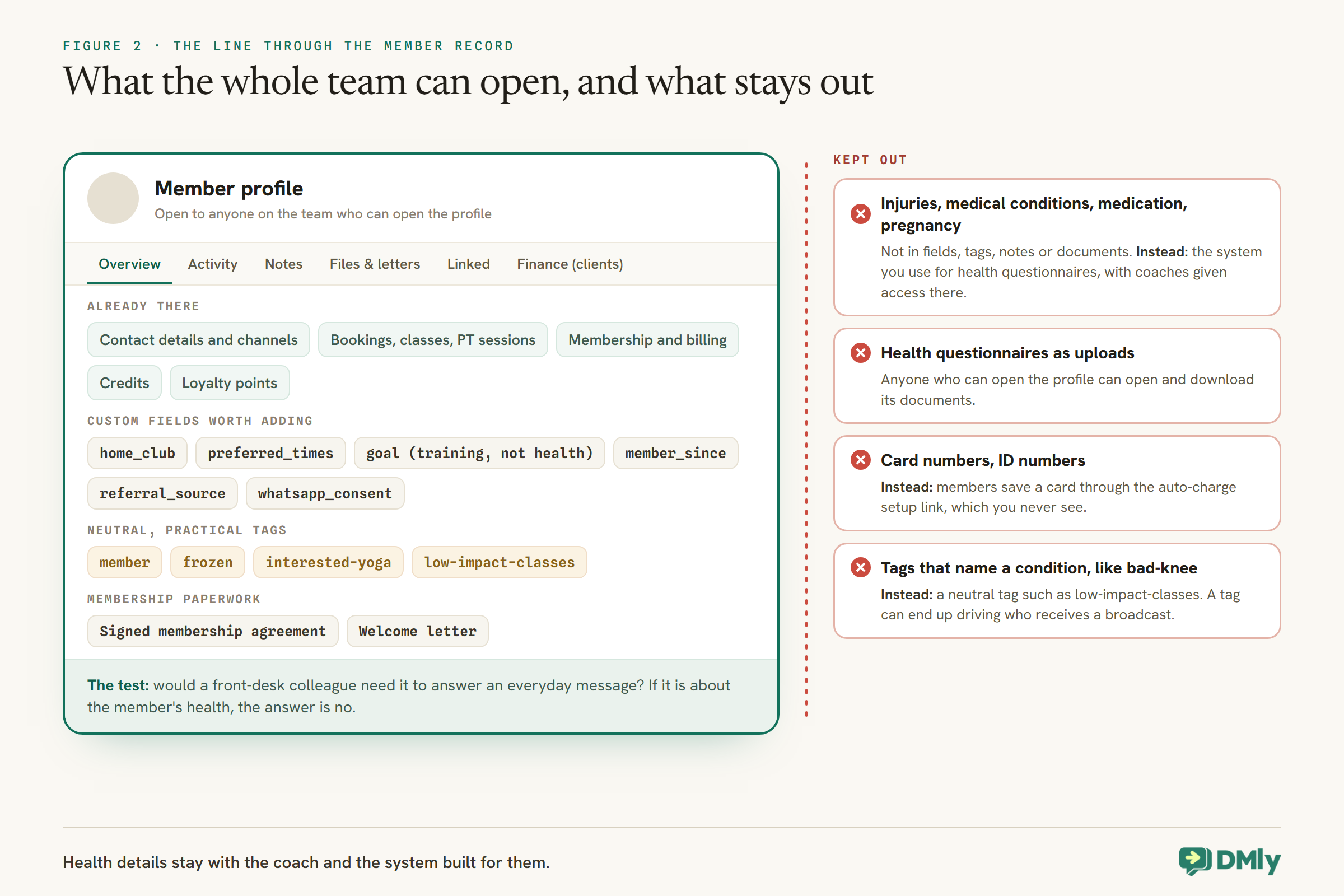
Task: Click the Member profile heading
Action: pos(228,189)
